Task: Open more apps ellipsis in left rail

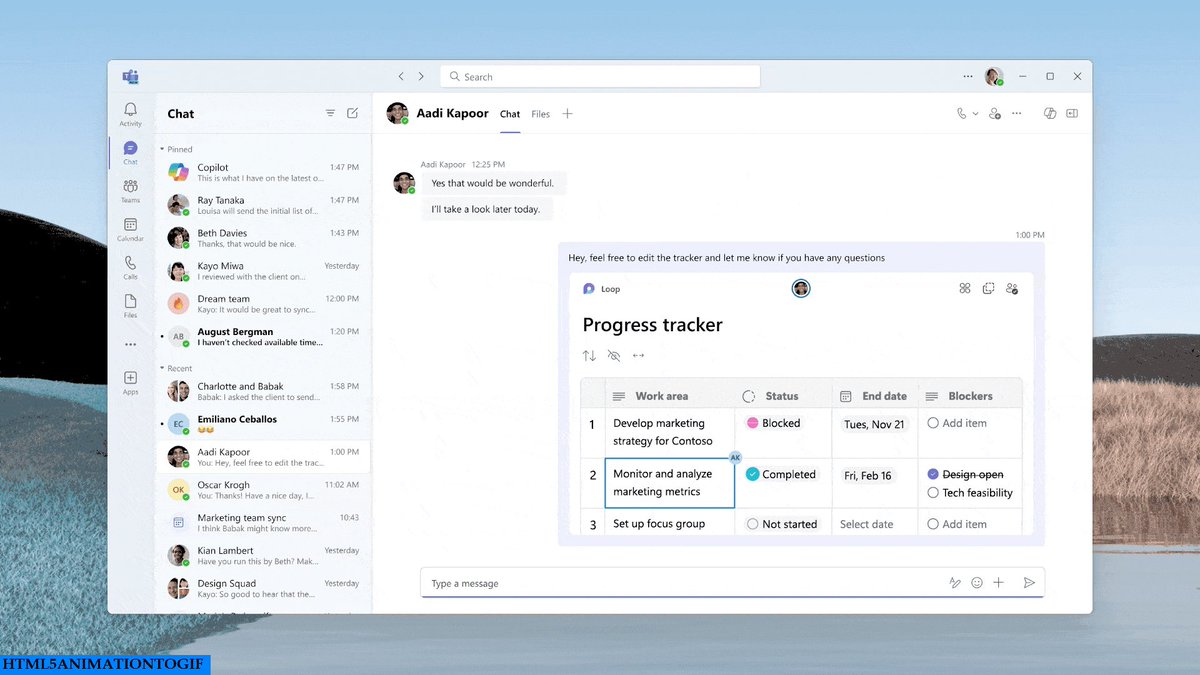Action: coord(130,344)
